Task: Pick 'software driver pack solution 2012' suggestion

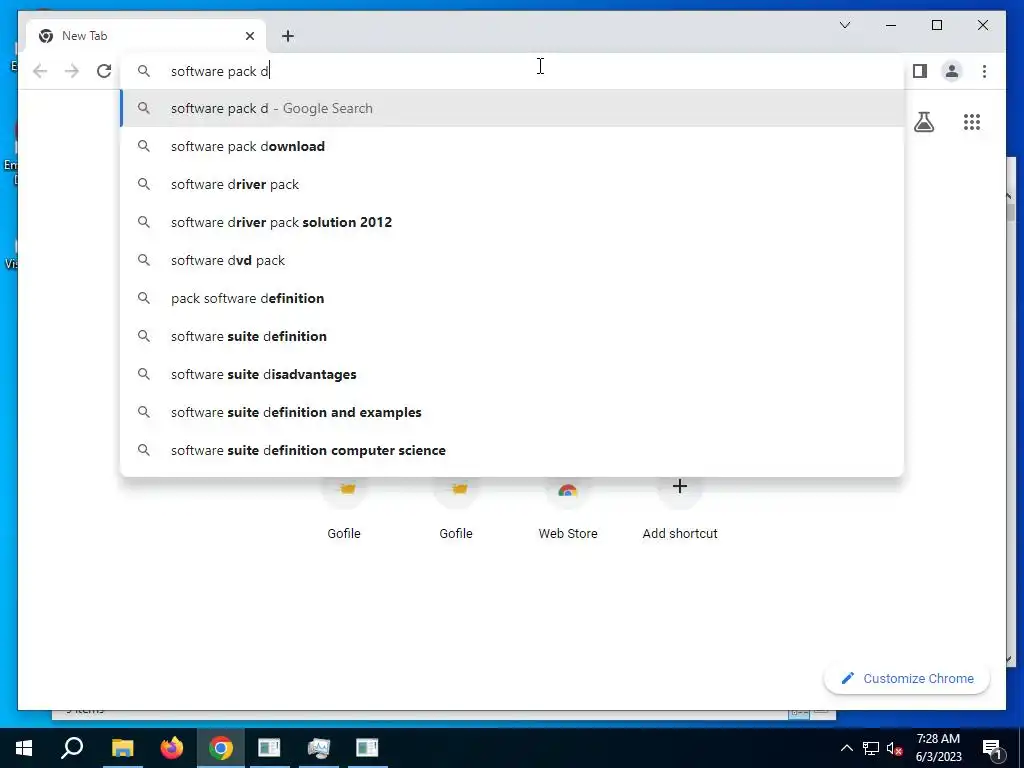Action: point(512,222)
